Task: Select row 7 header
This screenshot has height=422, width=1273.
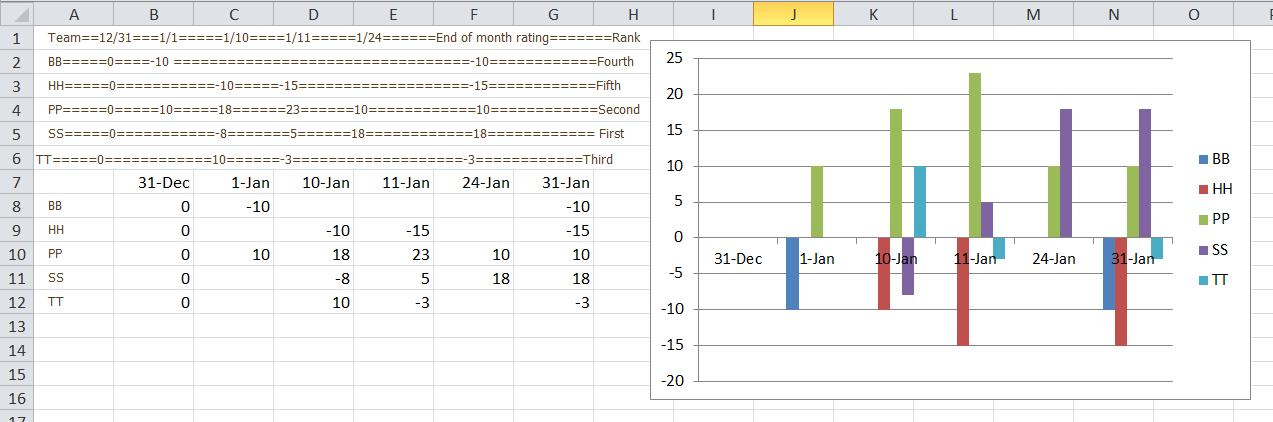Action: (x=16, y=182)
